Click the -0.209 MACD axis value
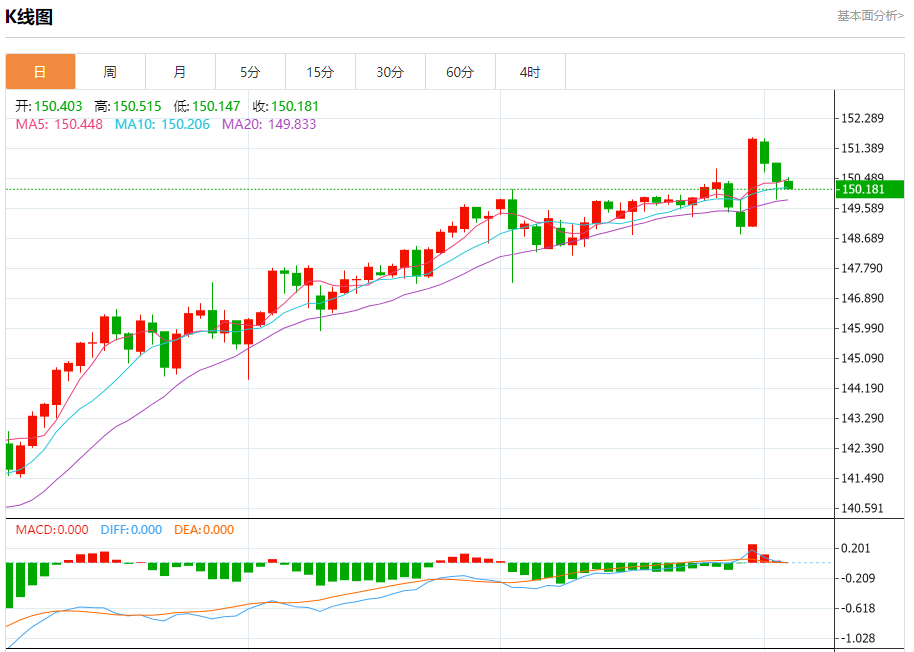The height and width of the screenshot is (652, 914). (857, 578)
